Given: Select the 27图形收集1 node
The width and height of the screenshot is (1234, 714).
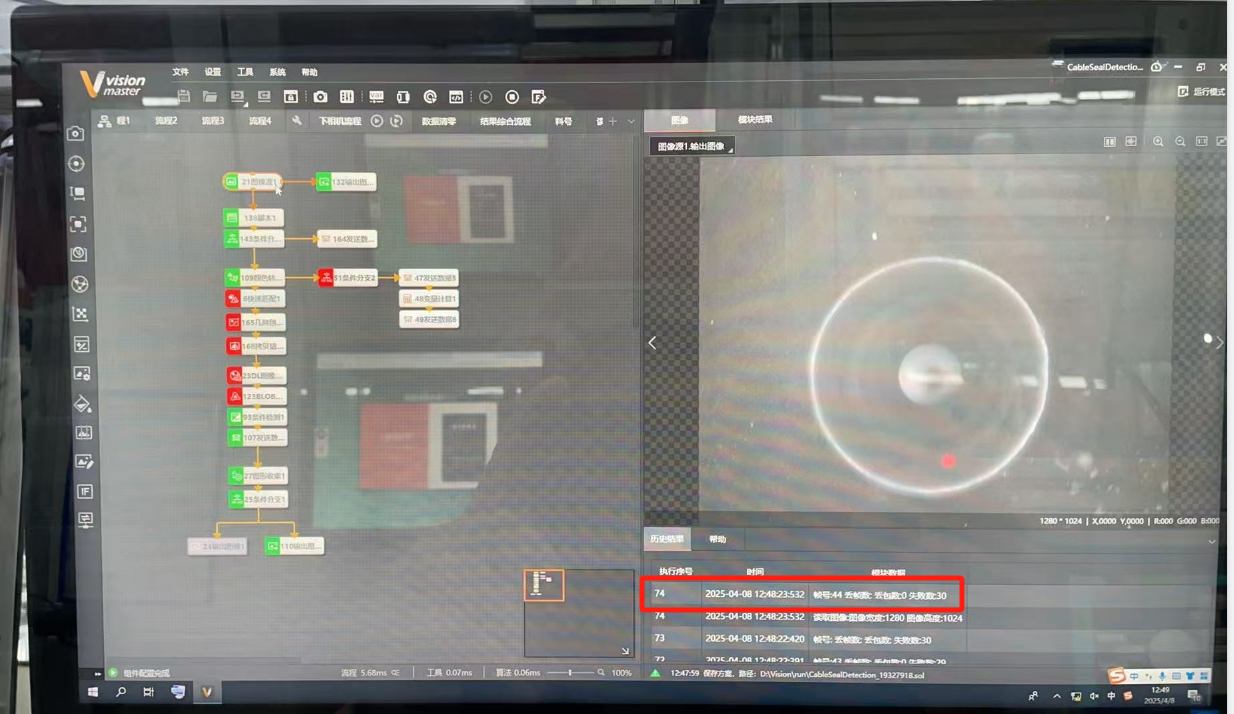Looking at the screenshot, I should (x=258, y=476).
